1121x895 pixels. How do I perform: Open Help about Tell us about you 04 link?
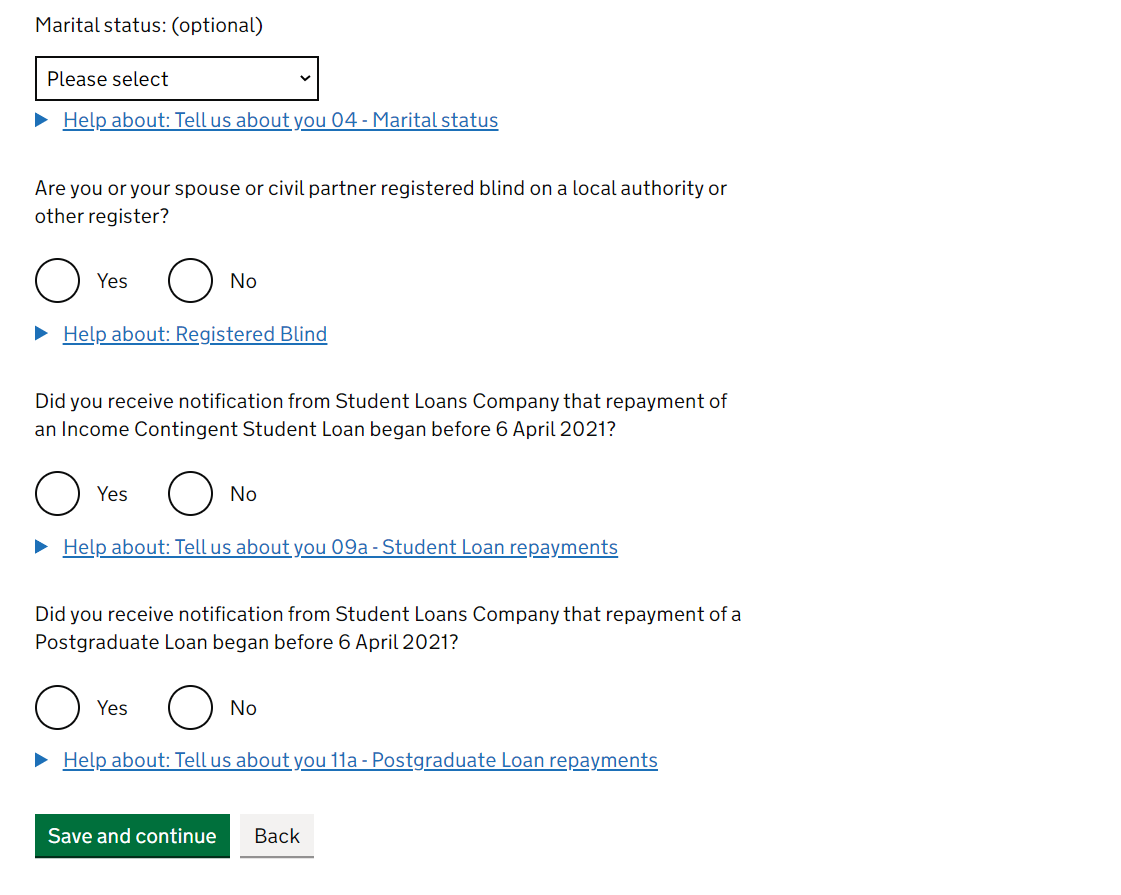tap(280, 120)
